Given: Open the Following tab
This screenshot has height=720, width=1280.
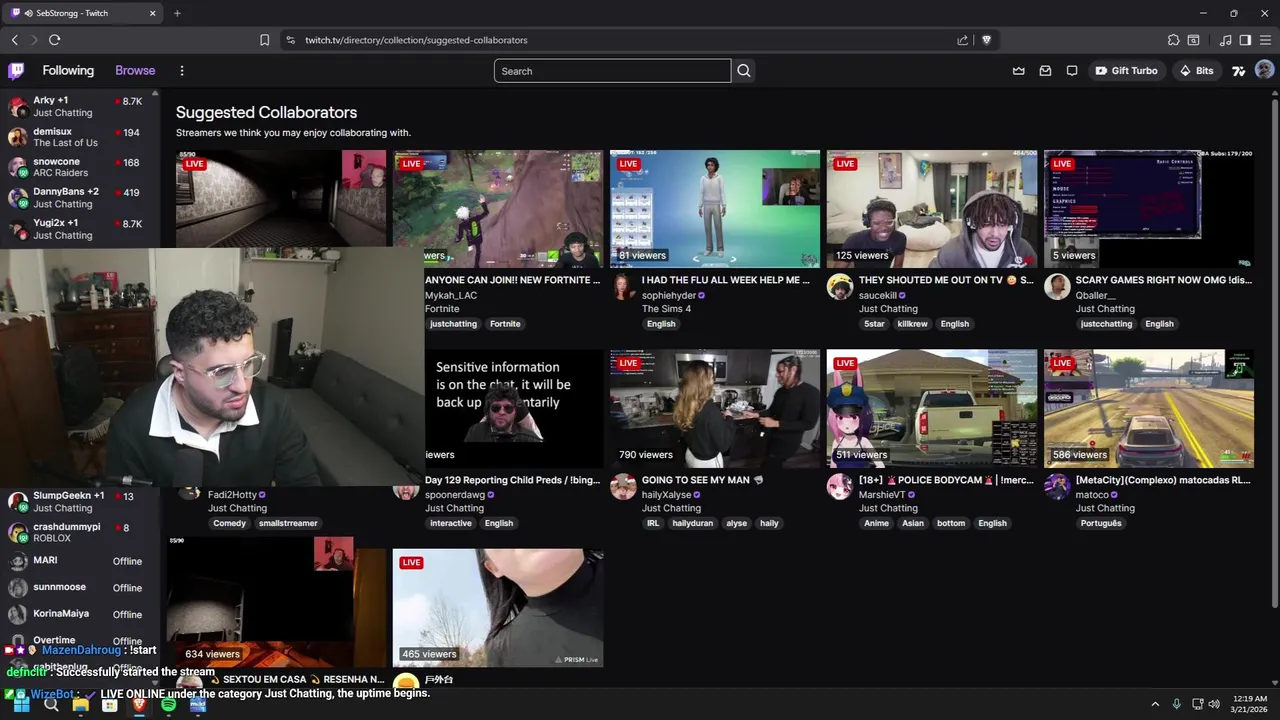Looking at the screenshot, I should [68, 71].
